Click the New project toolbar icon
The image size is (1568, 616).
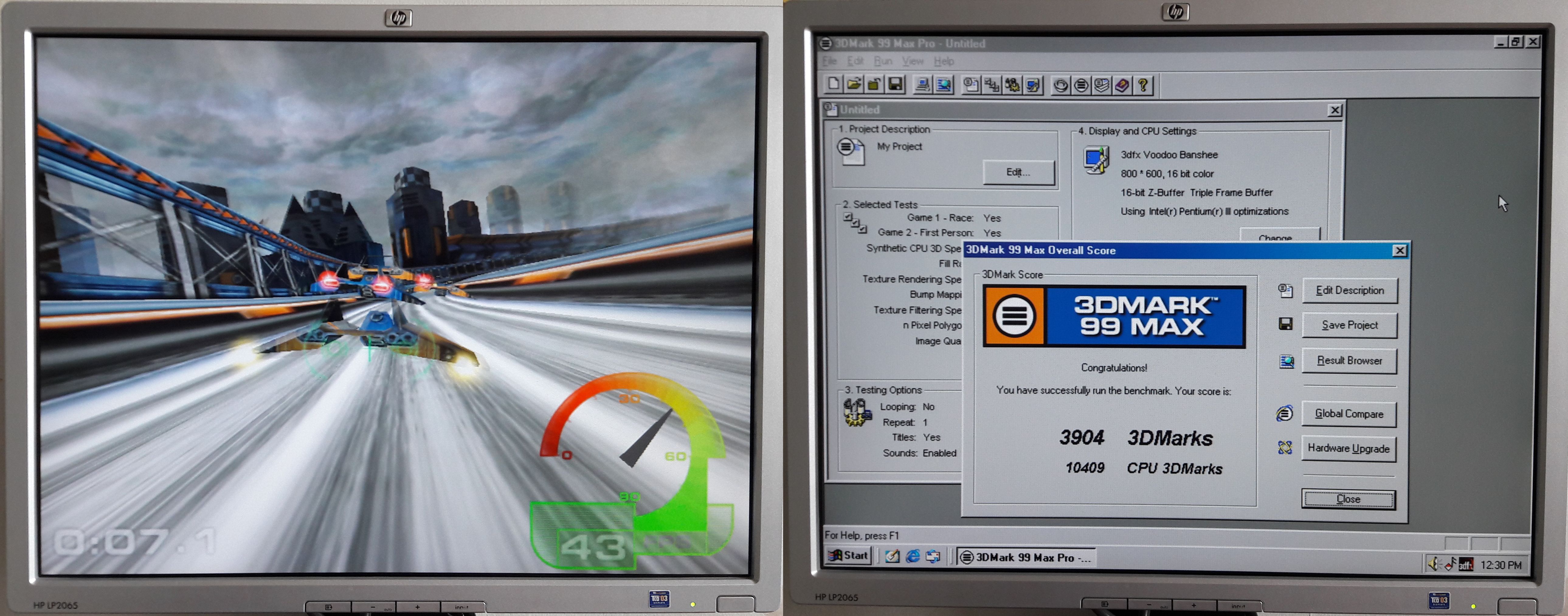833,84
